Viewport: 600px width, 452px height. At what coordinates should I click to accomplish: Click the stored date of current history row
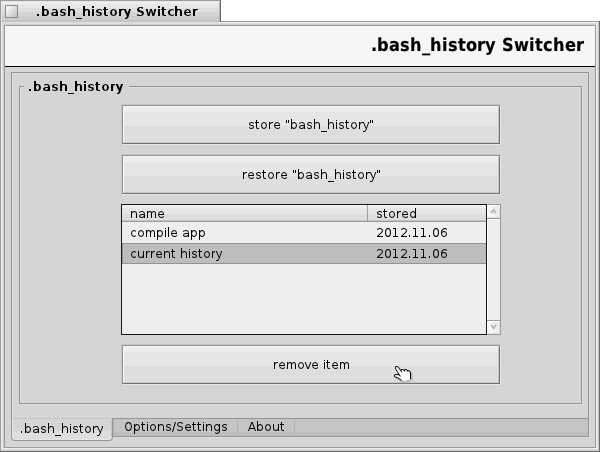coord(411,254)
